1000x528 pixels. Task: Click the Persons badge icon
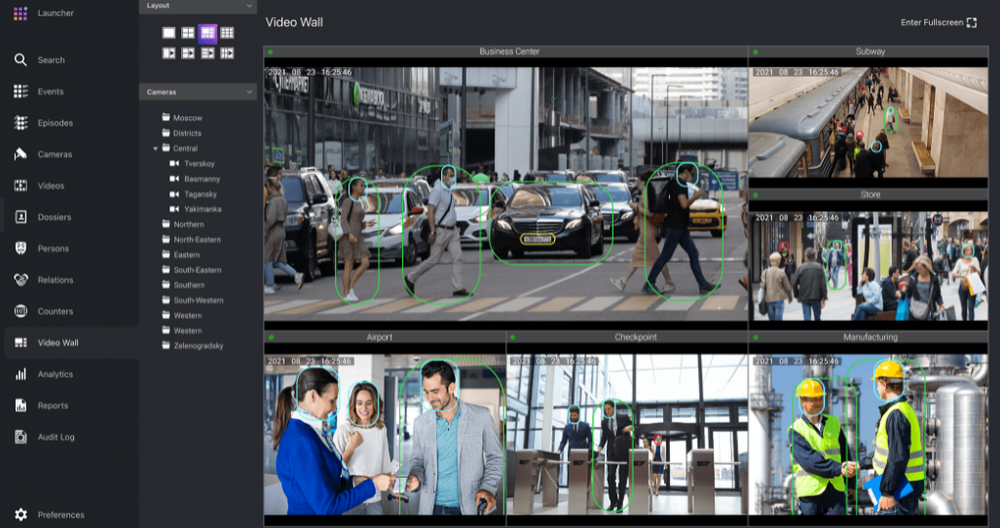[20, 248]
